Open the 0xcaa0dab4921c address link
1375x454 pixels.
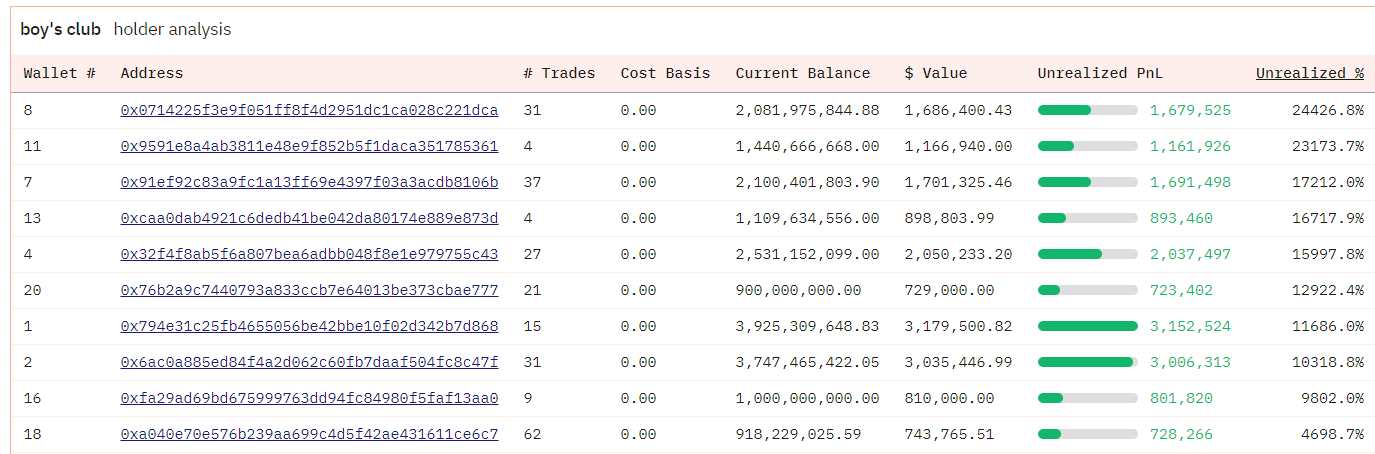coord(309,218)
